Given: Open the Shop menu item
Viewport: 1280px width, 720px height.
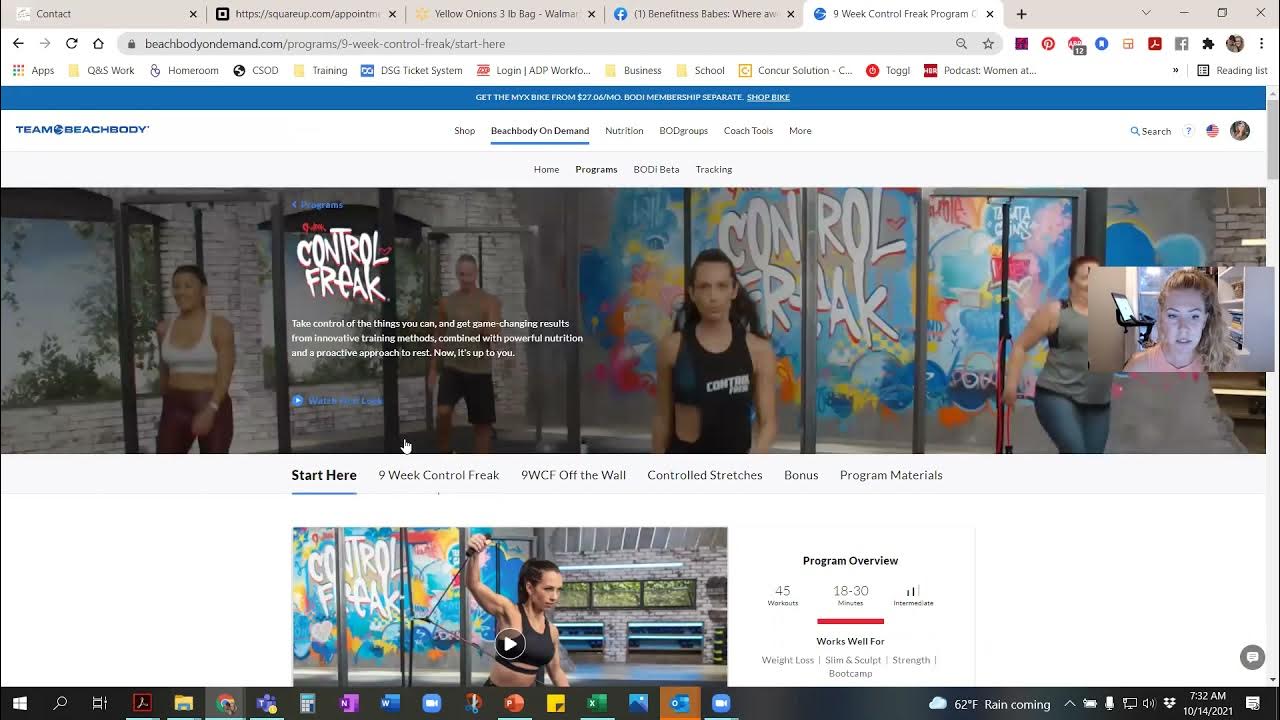Looking at the screenshot, I should tap(464, 131).
